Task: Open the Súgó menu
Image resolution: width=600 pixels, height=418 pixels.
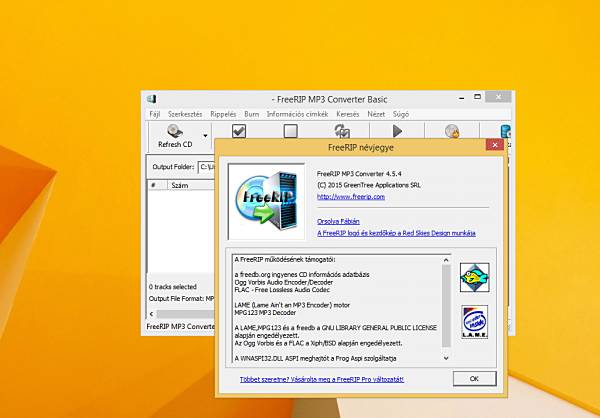Action: pyautogui.click(x=401, y=114)
